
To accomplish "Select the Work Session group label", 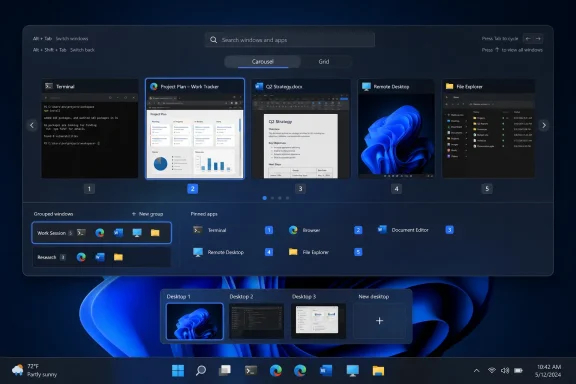I will click(x=51, y=233).
